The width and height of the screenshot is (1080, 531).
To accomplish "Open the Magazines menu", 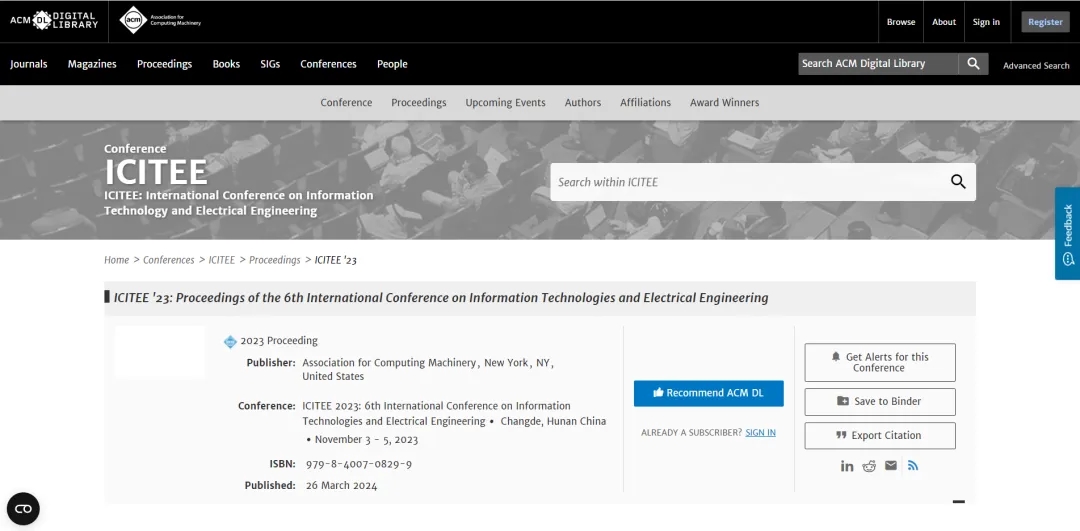I will pyautogui.click(x=92, y=64).
